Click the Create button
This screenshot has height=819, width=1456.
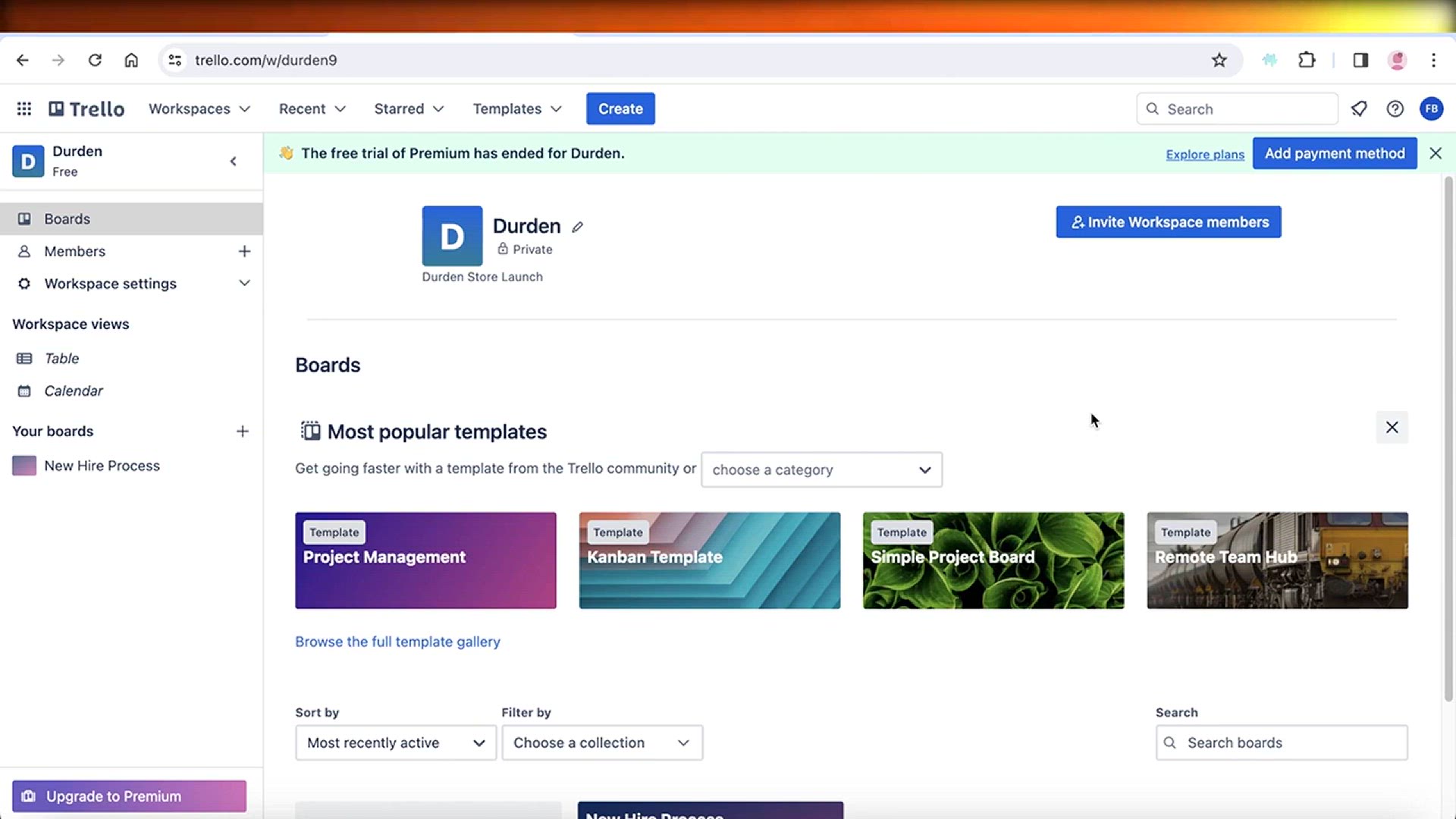coord(620,108)
